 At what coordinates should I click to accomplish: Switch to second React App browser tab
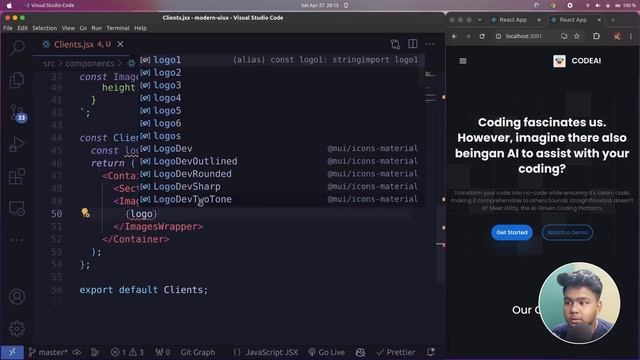click(576, 20)
